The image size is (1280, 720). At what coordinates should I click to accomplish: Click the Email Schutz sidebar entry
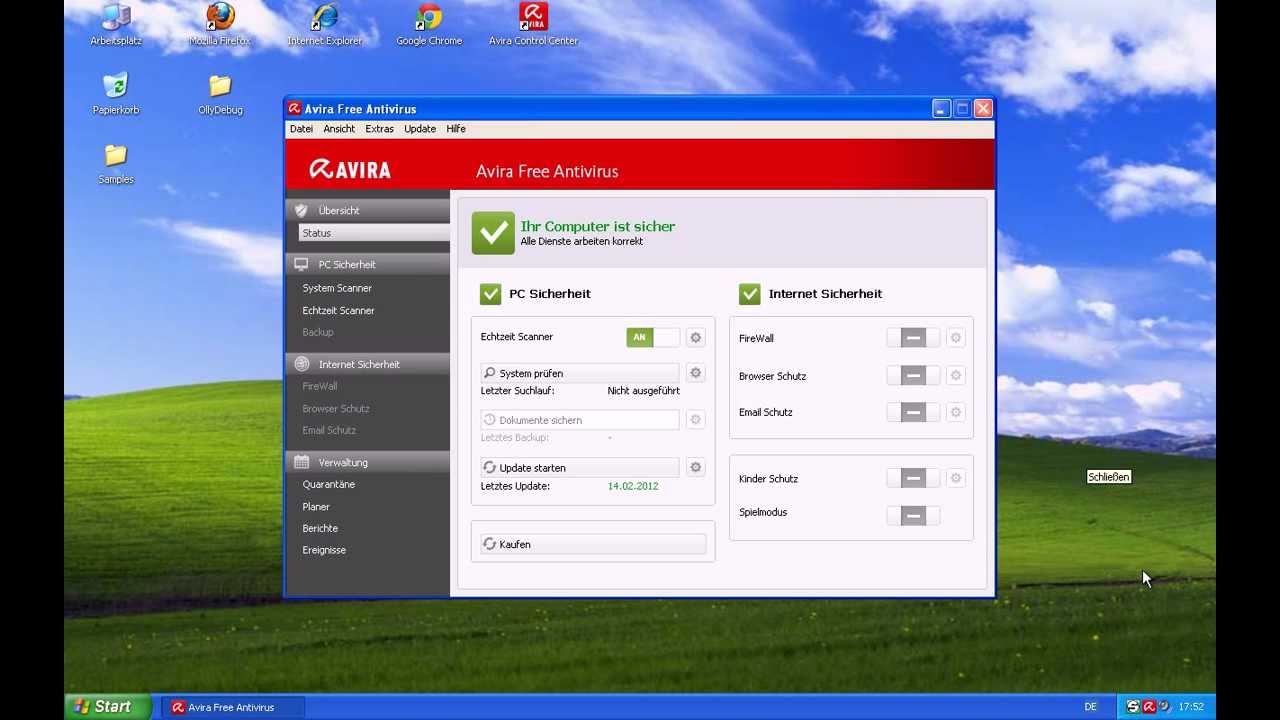329,430
